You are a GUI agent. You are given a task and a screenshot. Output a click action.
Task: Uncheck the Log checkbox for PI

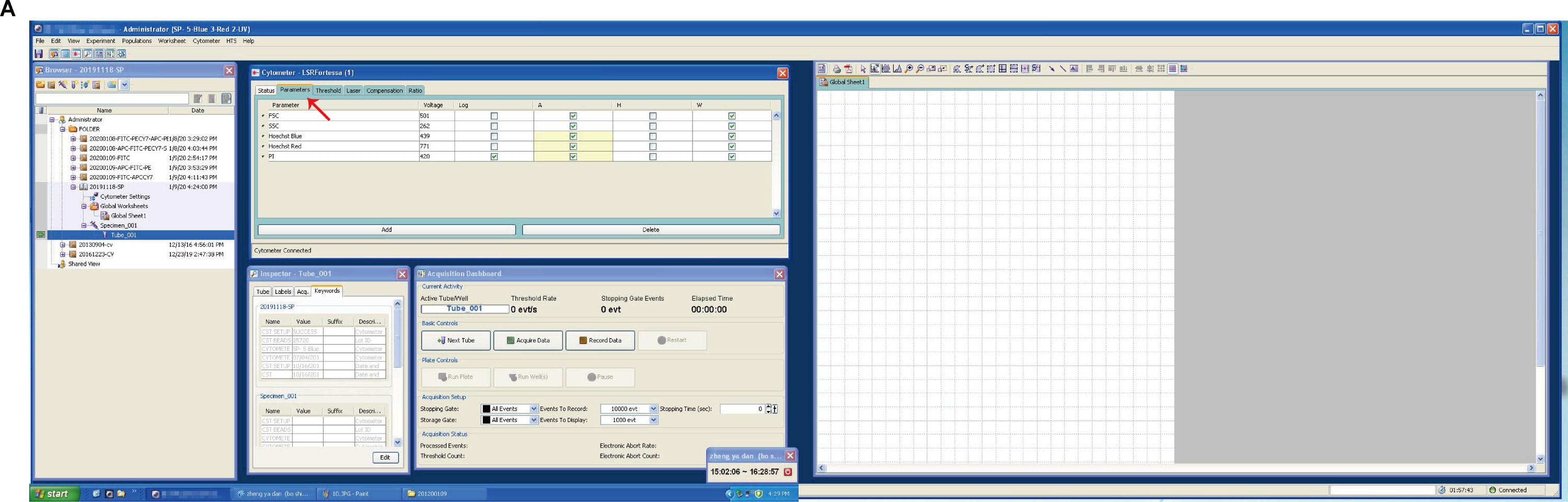pyautogui.click(x=493, y=156)
